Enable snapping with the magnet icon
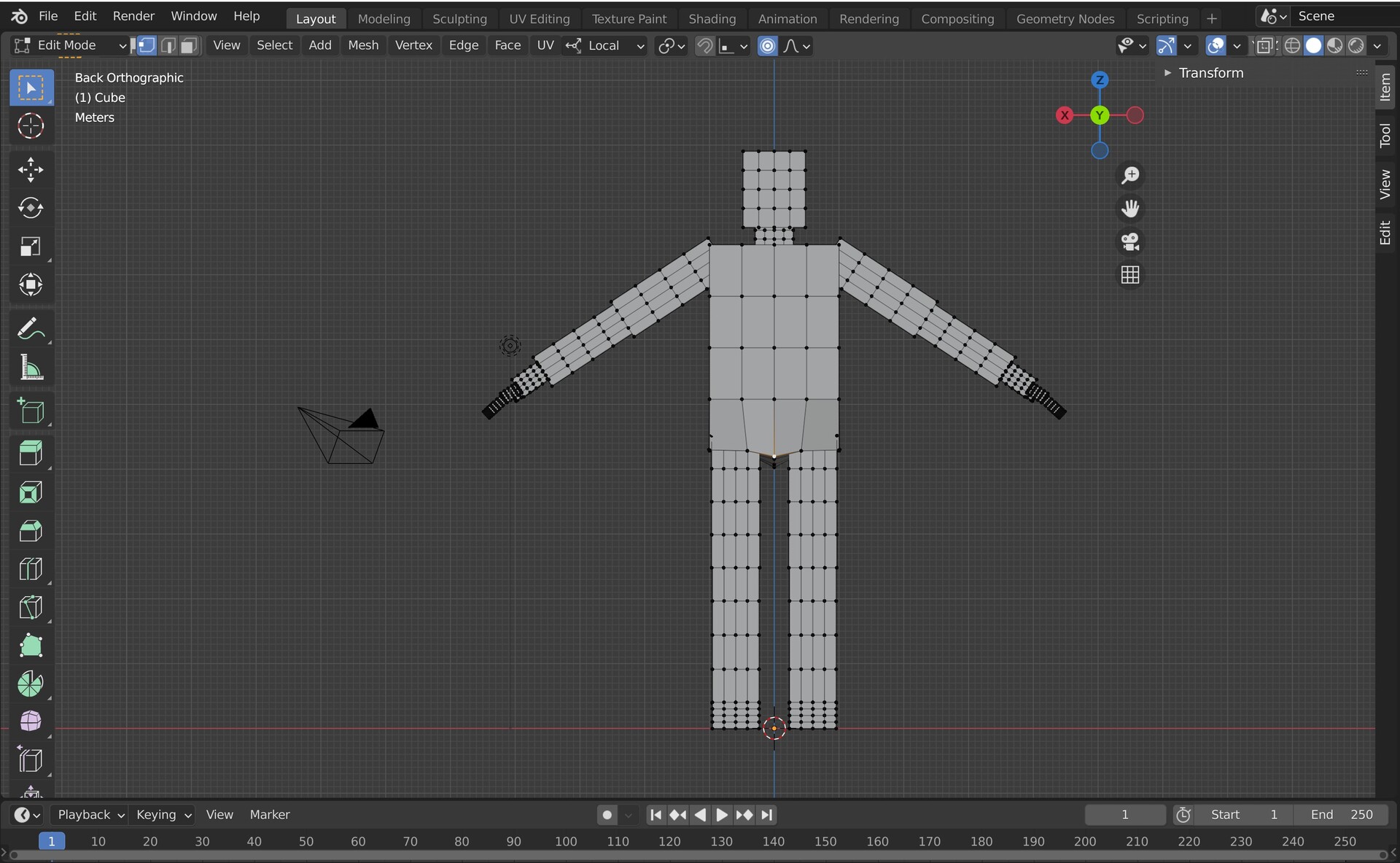Viewport: 1400px width, 863px height. click(704, 45)
